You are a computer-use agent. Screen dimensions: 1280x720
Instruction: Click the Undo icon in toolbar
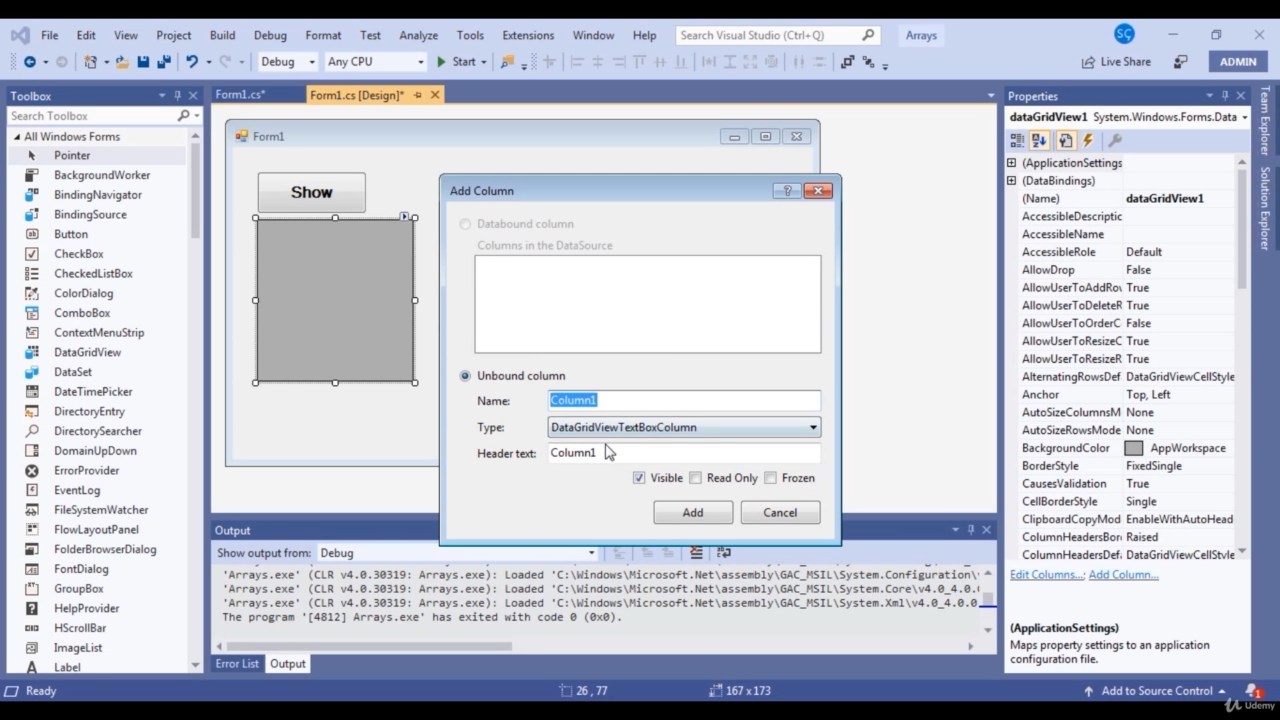(x=191, y=62)
